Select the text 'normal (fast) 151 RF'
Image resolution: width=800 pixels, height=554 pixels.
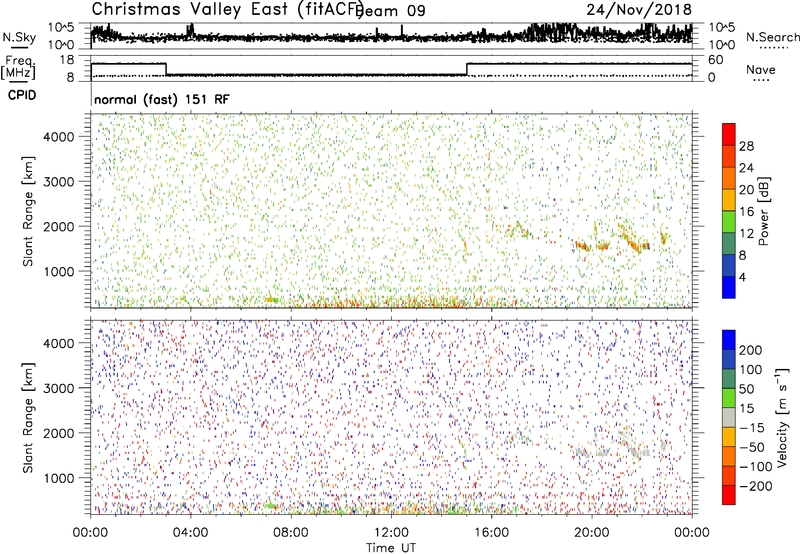click(x=162, y=99)
